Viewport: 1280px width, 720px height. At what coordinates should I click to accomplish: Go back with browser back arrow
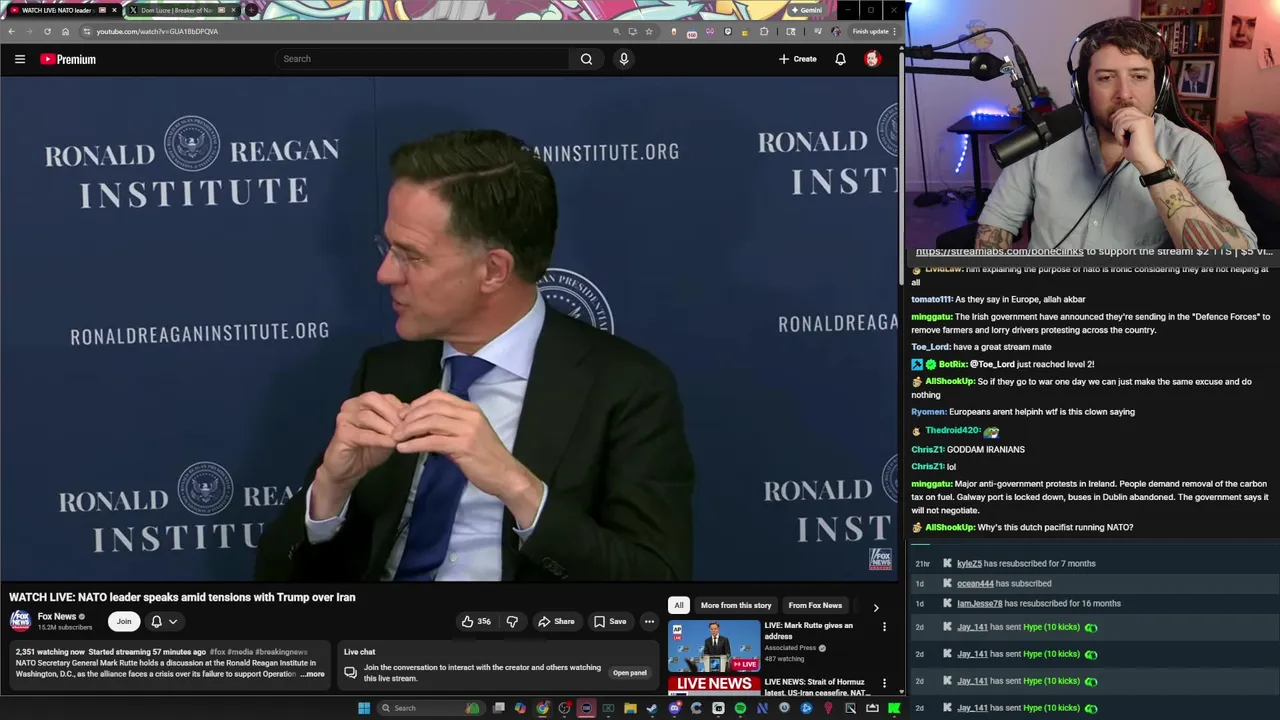[x=11, y=31]
